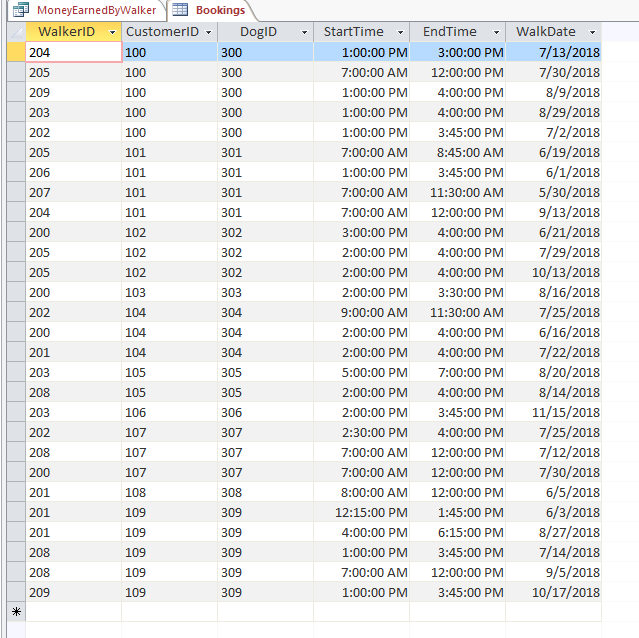The height and width of the screenshot is (638, 639).
Task: Click the WalkDate cell 7/13/2018
Action: point(553,52)
